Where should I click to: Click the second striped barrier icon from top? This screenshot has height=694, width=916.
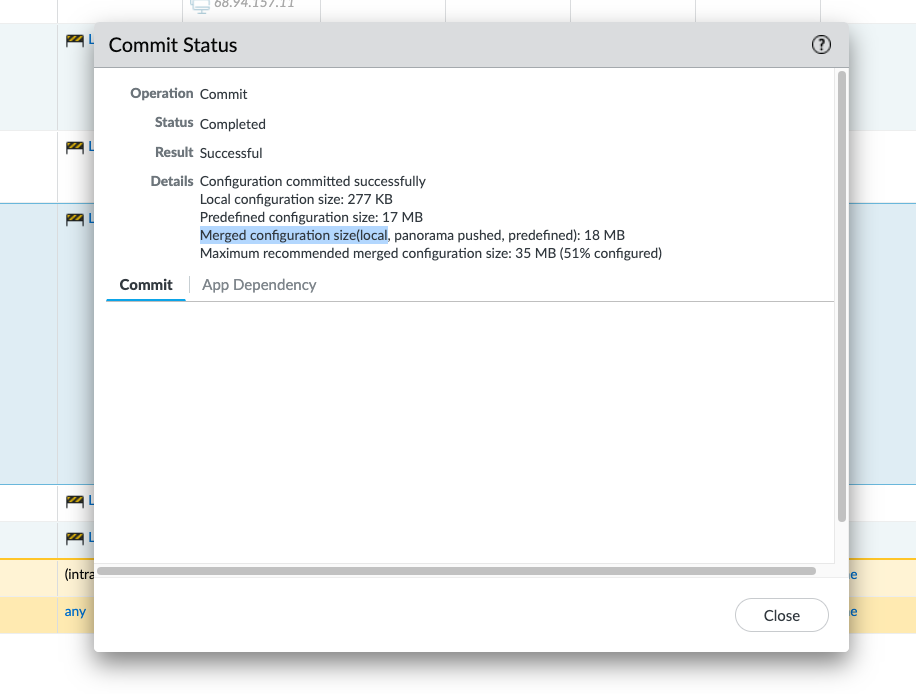tap(75, 147)
